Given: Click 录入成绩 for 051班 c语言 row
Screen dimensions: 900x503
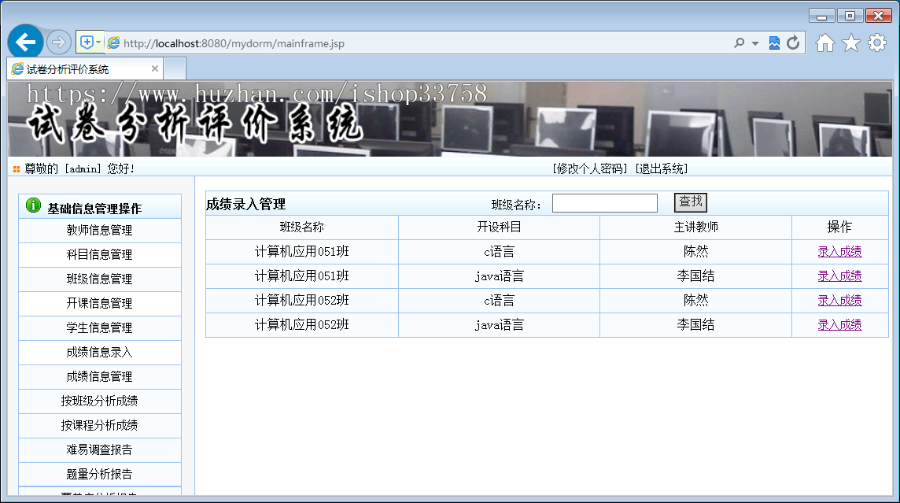Looking at the screenshot, I should pos(839,252).
